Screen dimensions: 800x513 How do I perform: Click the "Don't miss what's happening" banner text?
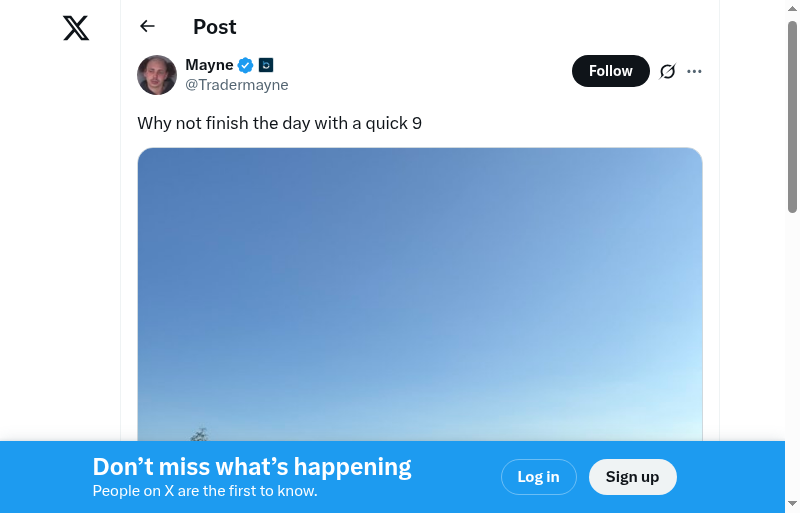(252, 467)
